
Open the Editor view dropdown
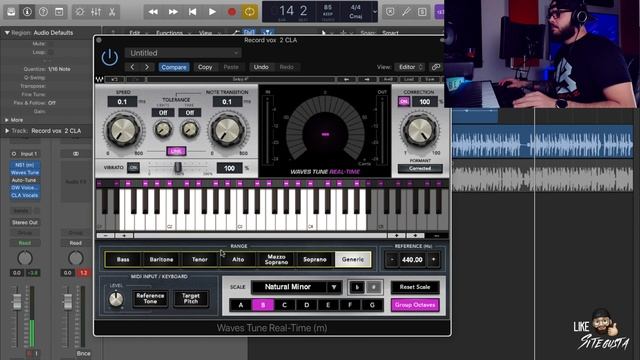pyautogui.click(x=409, y=67)
